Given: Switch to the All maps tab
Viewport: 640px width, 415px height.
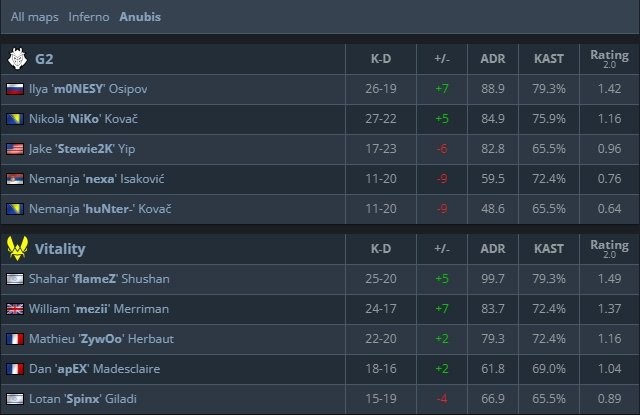Looking at the screenshot, I should 34,17.
